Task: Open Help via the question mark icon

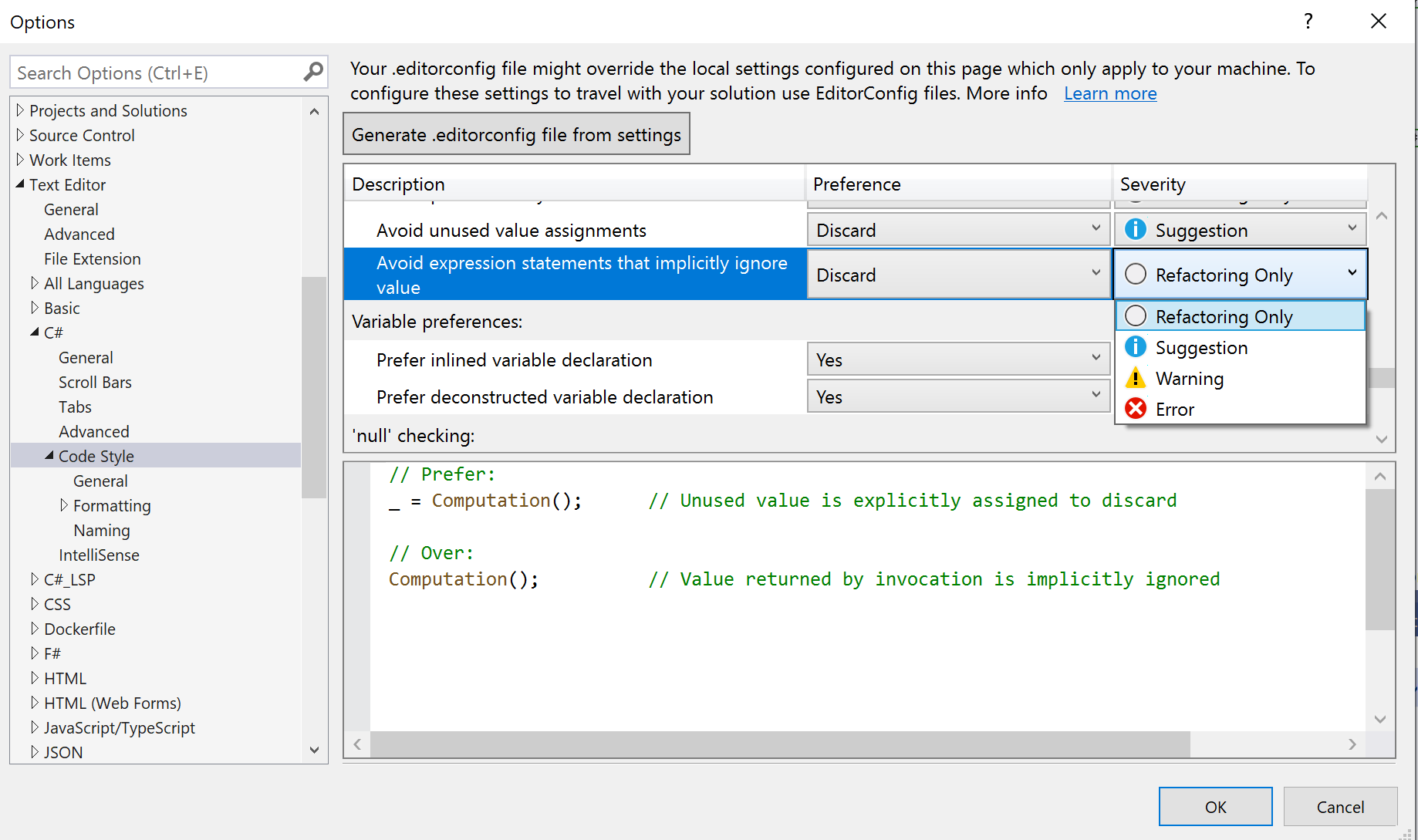Action: pos(1308,22)
